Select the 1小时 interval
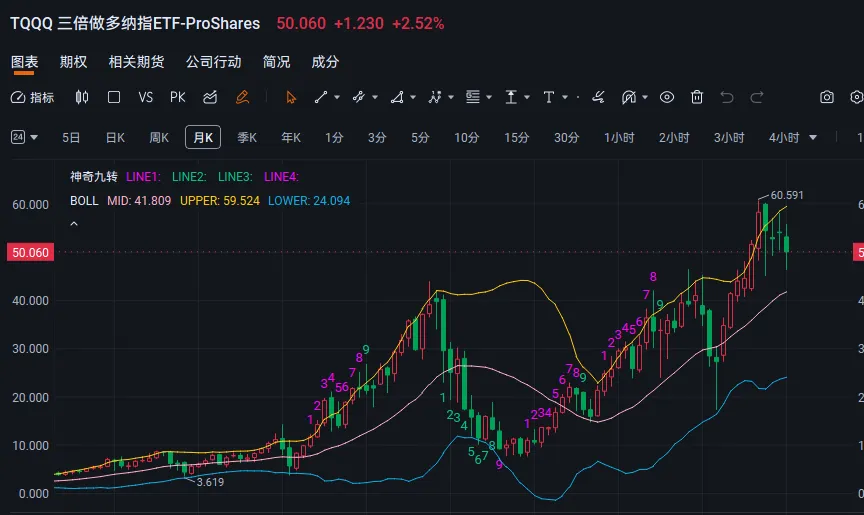Image resolution: width=864 pixels, height=515 pixels. point(619,138)
